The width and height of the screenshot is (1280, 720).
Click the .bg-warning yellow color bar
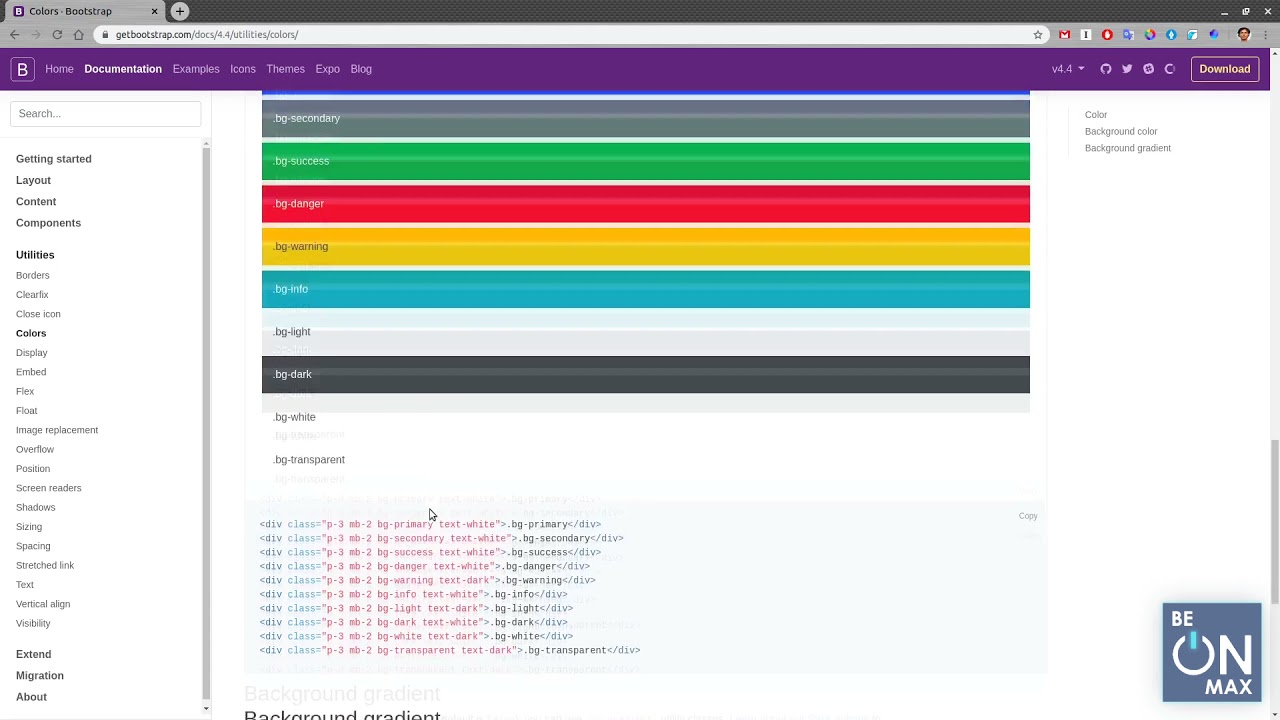coord(645,247)
